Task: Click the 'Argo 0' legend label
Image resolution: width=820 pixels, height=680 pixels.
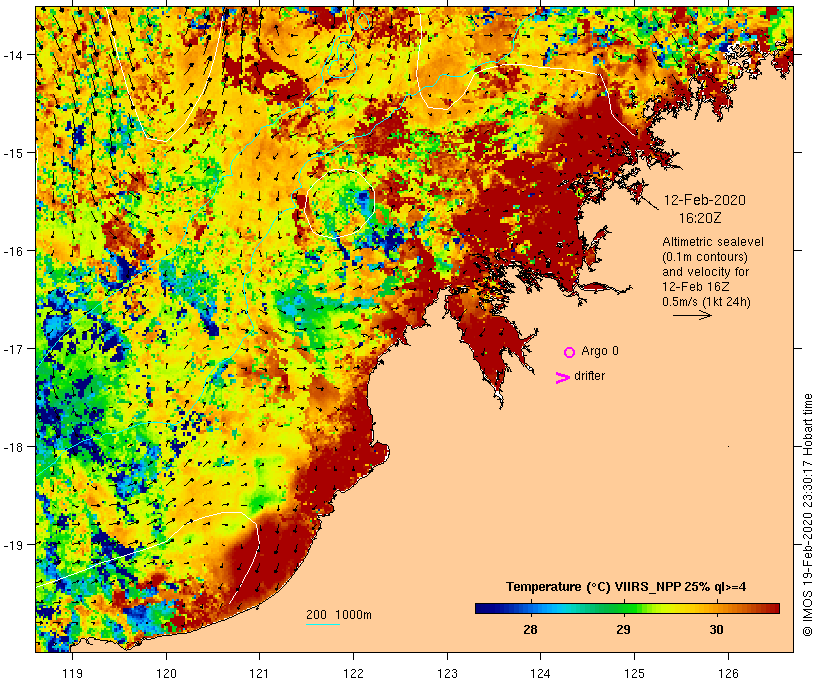Action: tap(600, 351)
